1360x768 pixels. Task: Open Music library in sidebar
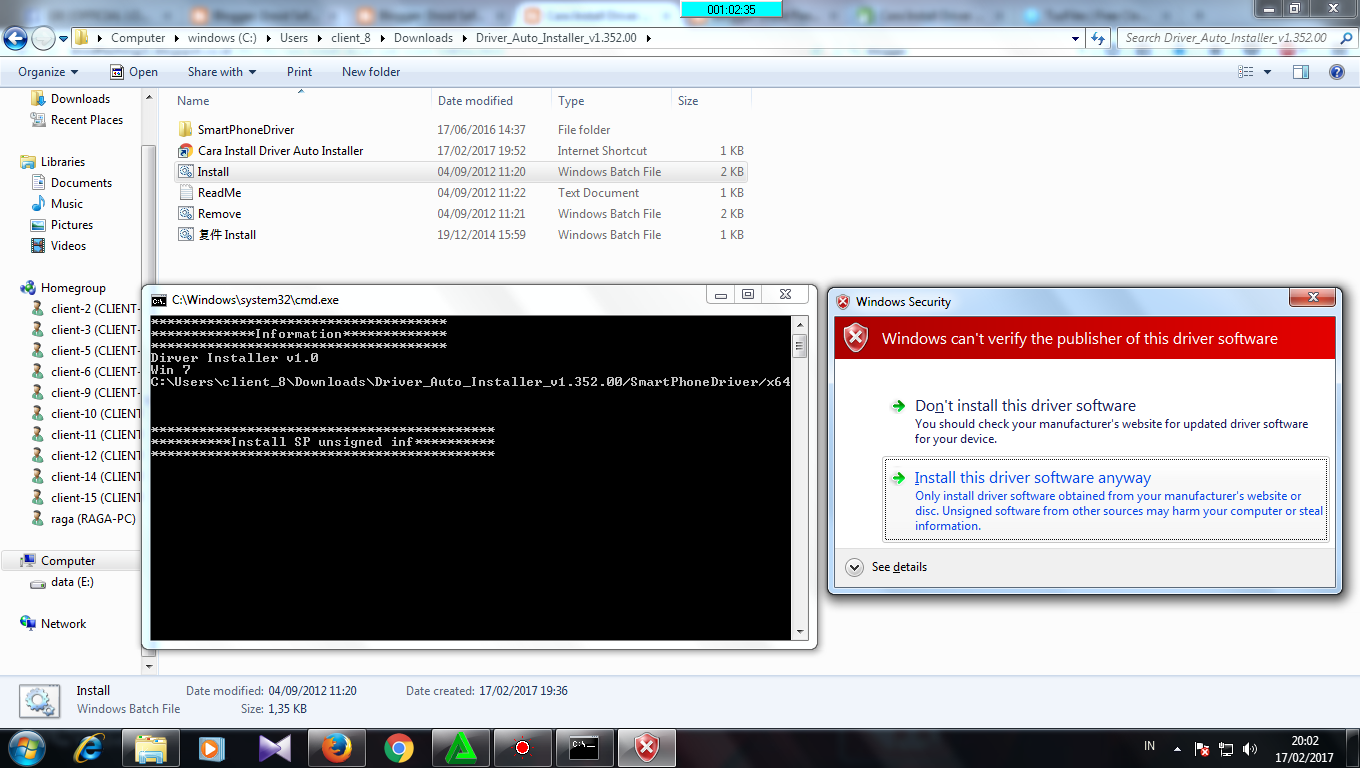pos(67,204)
